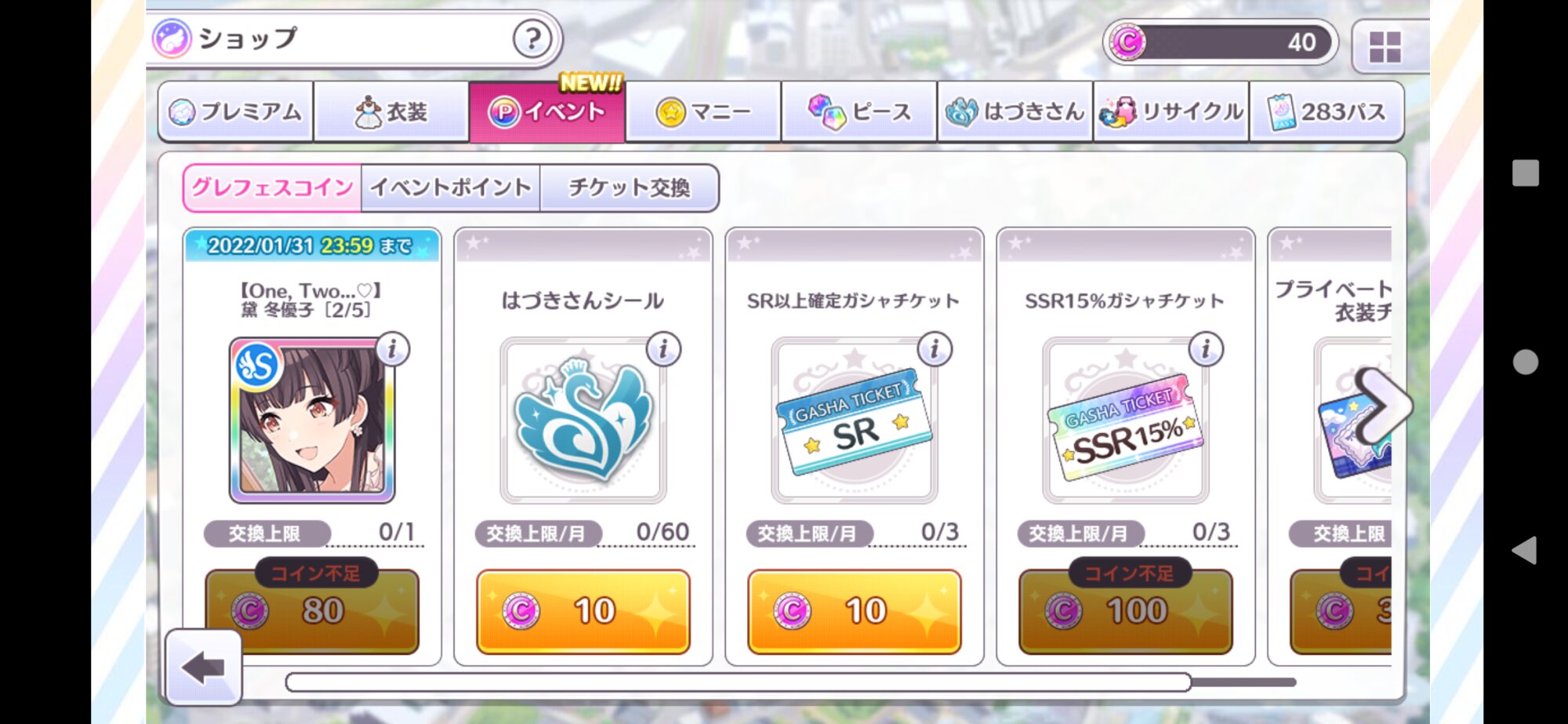Switch to the ピース tab
The width and height of the screenshot is (1568, 724).
pos(859,111)
